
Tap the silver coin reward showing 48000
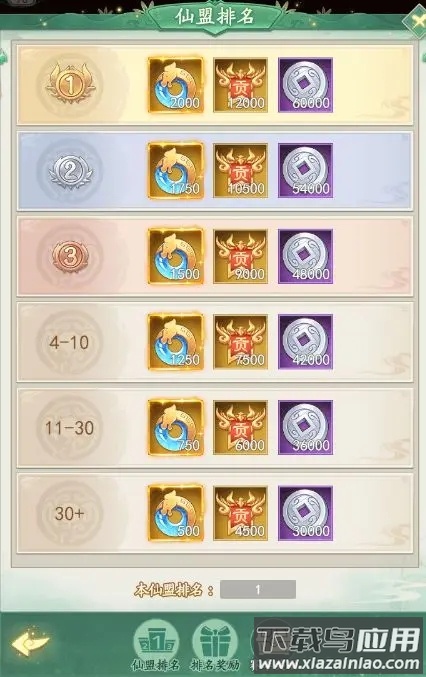(x=305, y=256)
